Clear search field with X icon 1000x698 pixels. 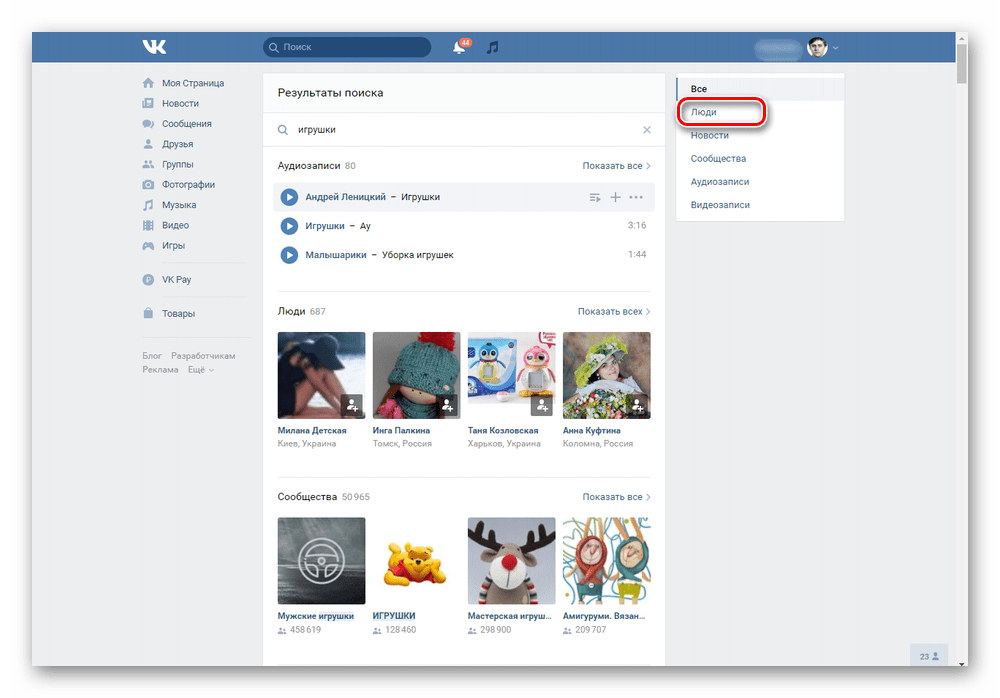coord(646,130)
